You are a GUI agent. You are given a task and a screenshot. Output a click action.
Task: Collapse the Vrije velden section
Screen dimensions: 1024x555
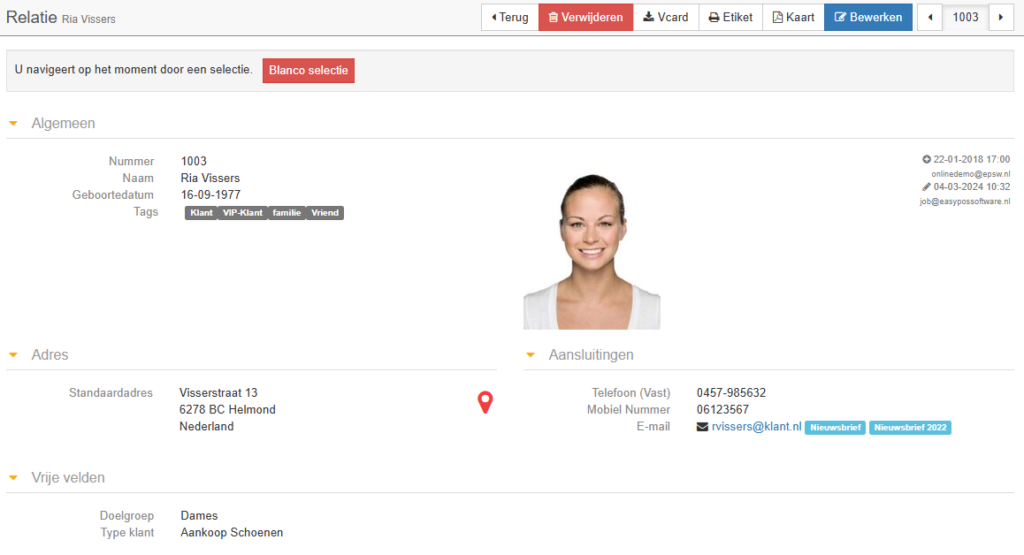tap(13, 478)
